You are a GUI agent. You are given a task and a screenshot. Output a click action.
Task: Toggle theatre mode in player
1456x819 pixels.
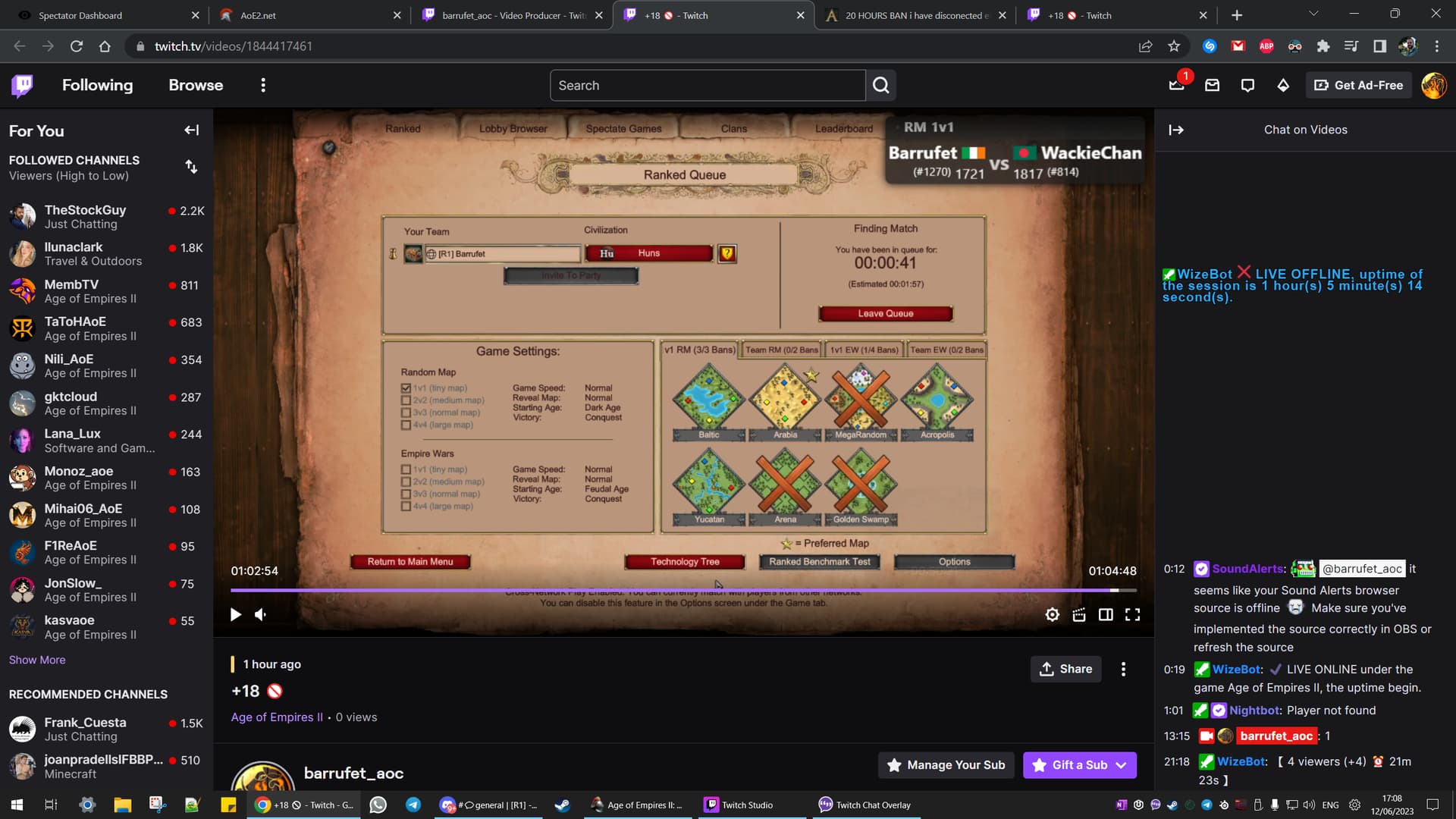pyautogui.click(x=1106, y=615)
